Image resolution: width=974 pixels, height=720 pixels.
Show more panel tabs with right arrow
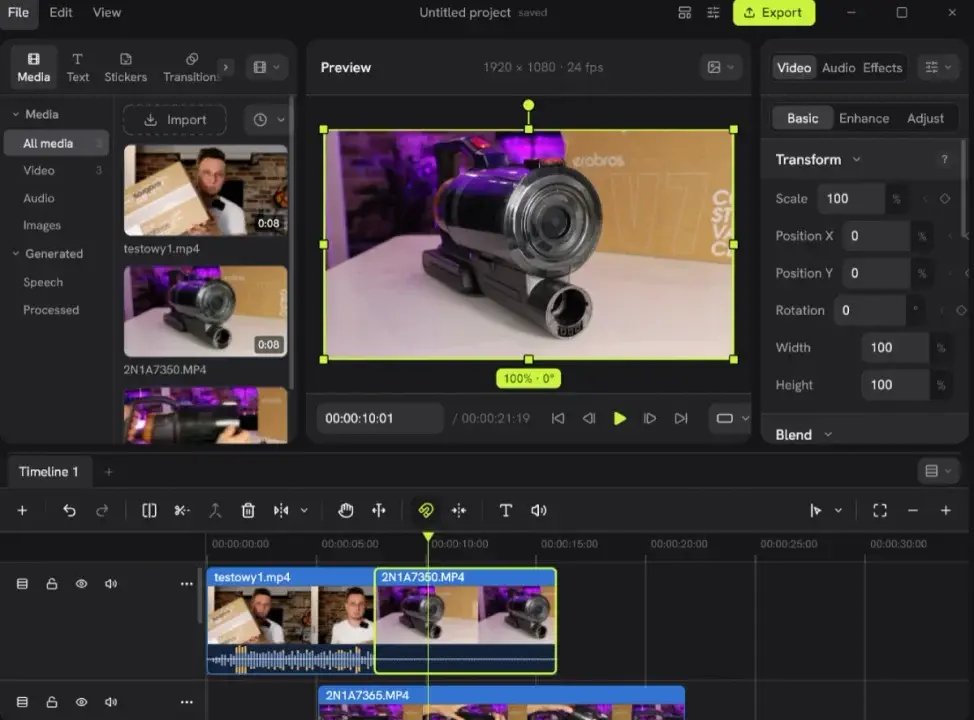(x=225, y=67)
